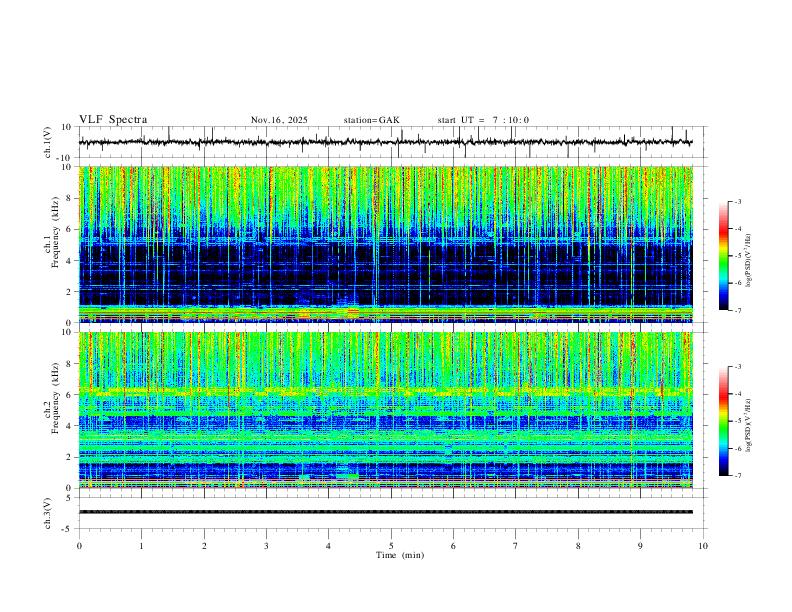Image resolution: width=792 pixels, height=612 pixels.
Task: Click the ch.2 spectrogram panel
Action: tap(386, 410)
